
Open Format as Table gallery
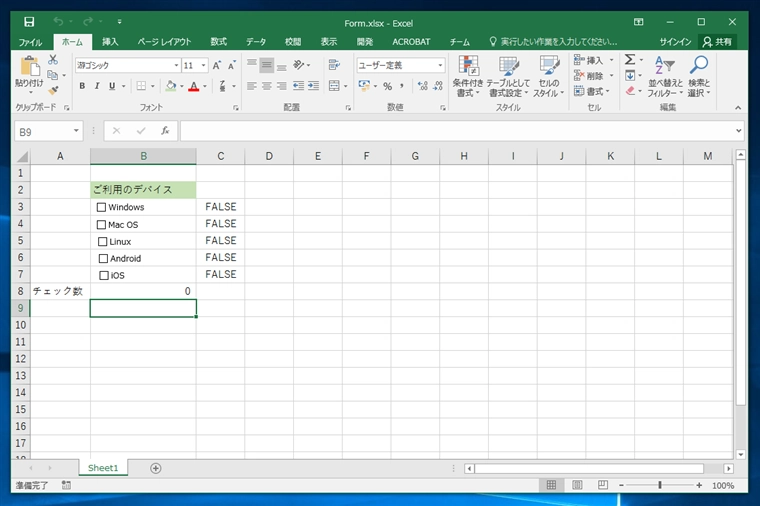(508, 77)
